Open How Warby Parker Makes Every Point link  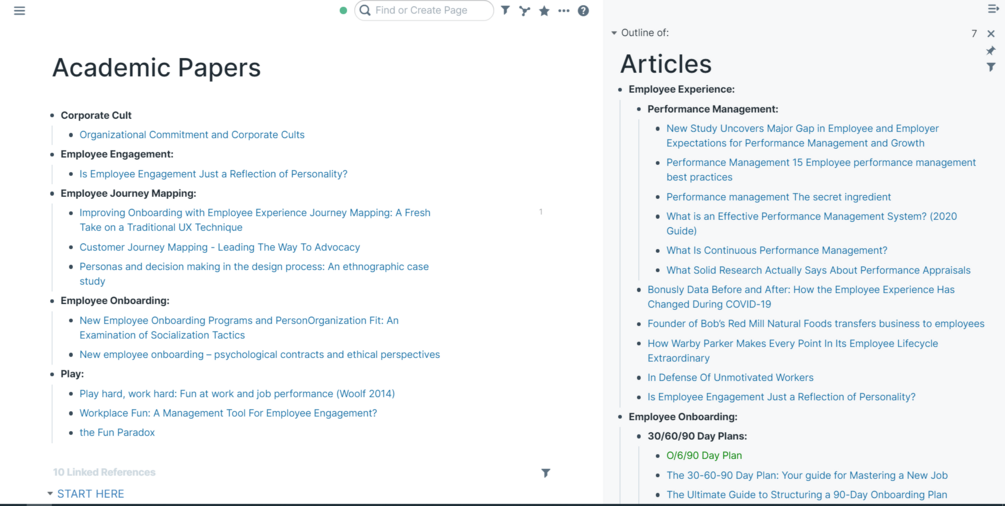point(793,351)
